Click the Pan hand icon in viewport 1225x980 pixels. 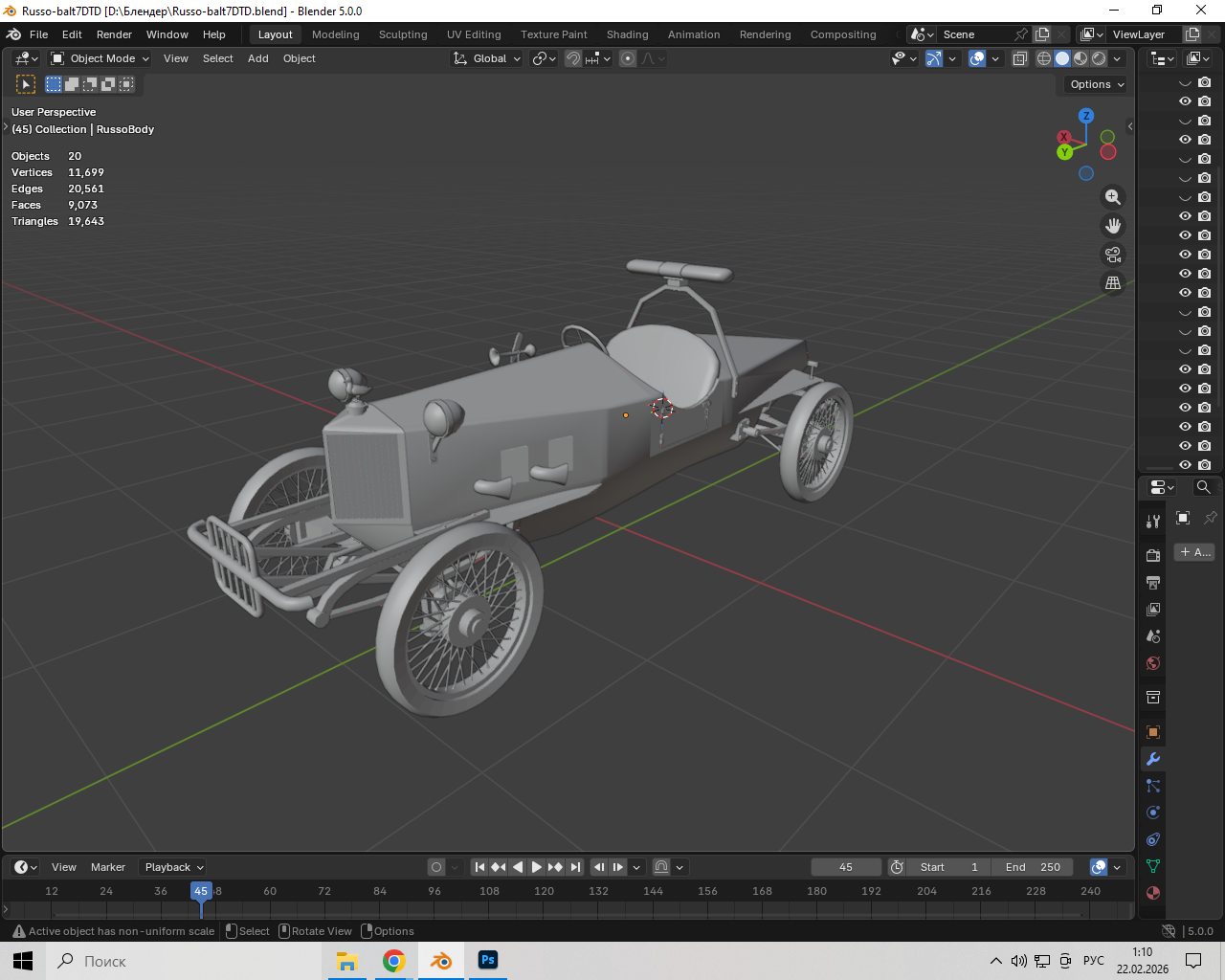point(1112,226)
